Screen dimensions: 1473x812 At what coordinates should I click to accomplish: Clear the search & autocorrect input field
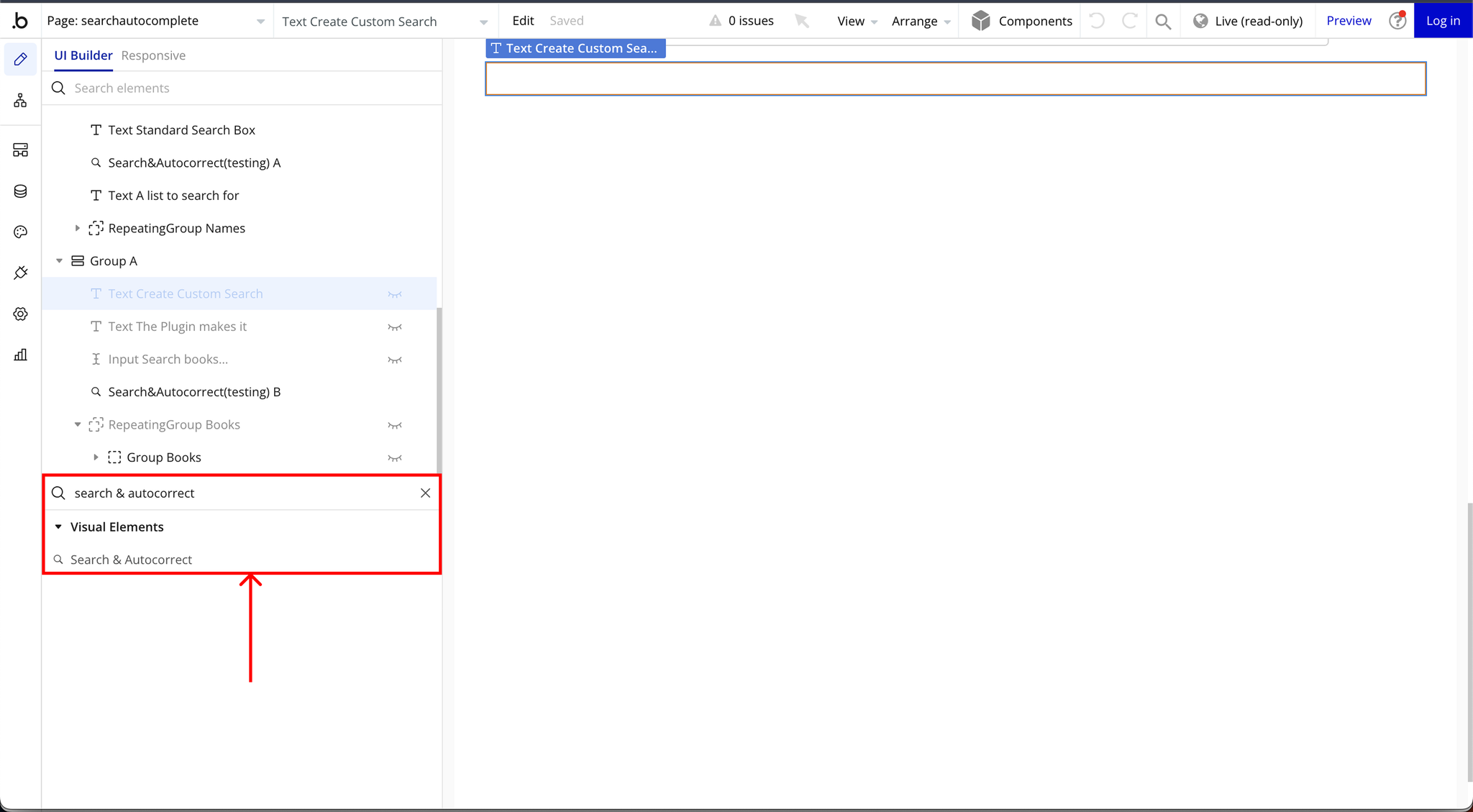[425, 492]
